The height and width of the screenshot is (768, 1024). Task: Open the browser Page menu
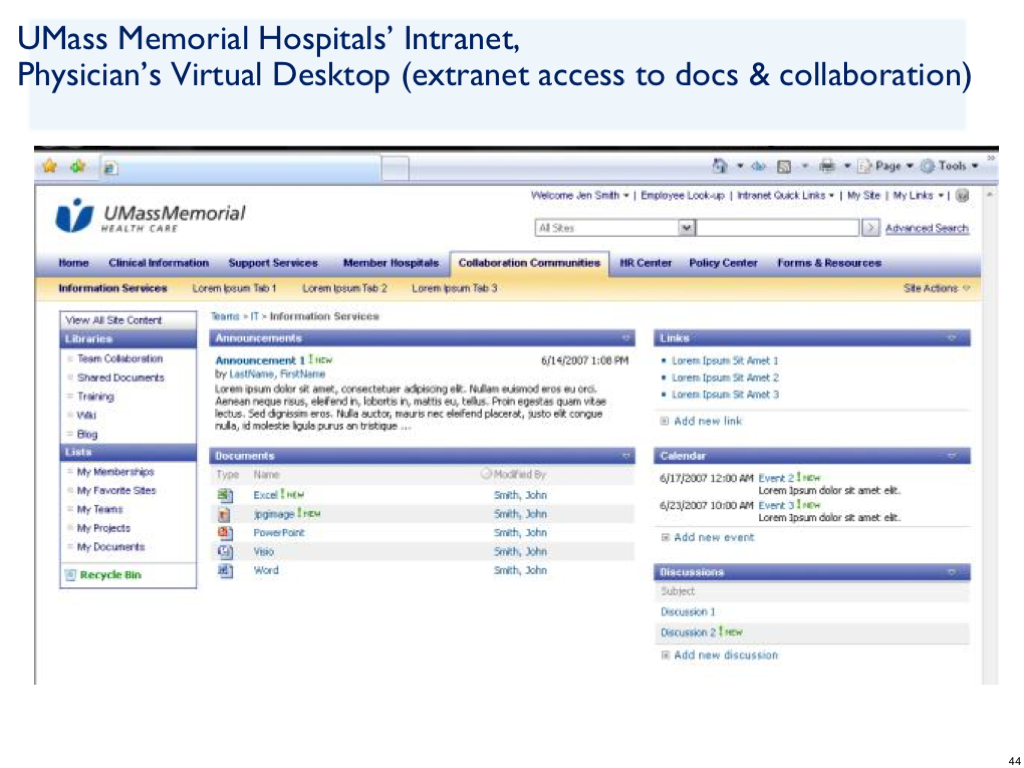885,166
